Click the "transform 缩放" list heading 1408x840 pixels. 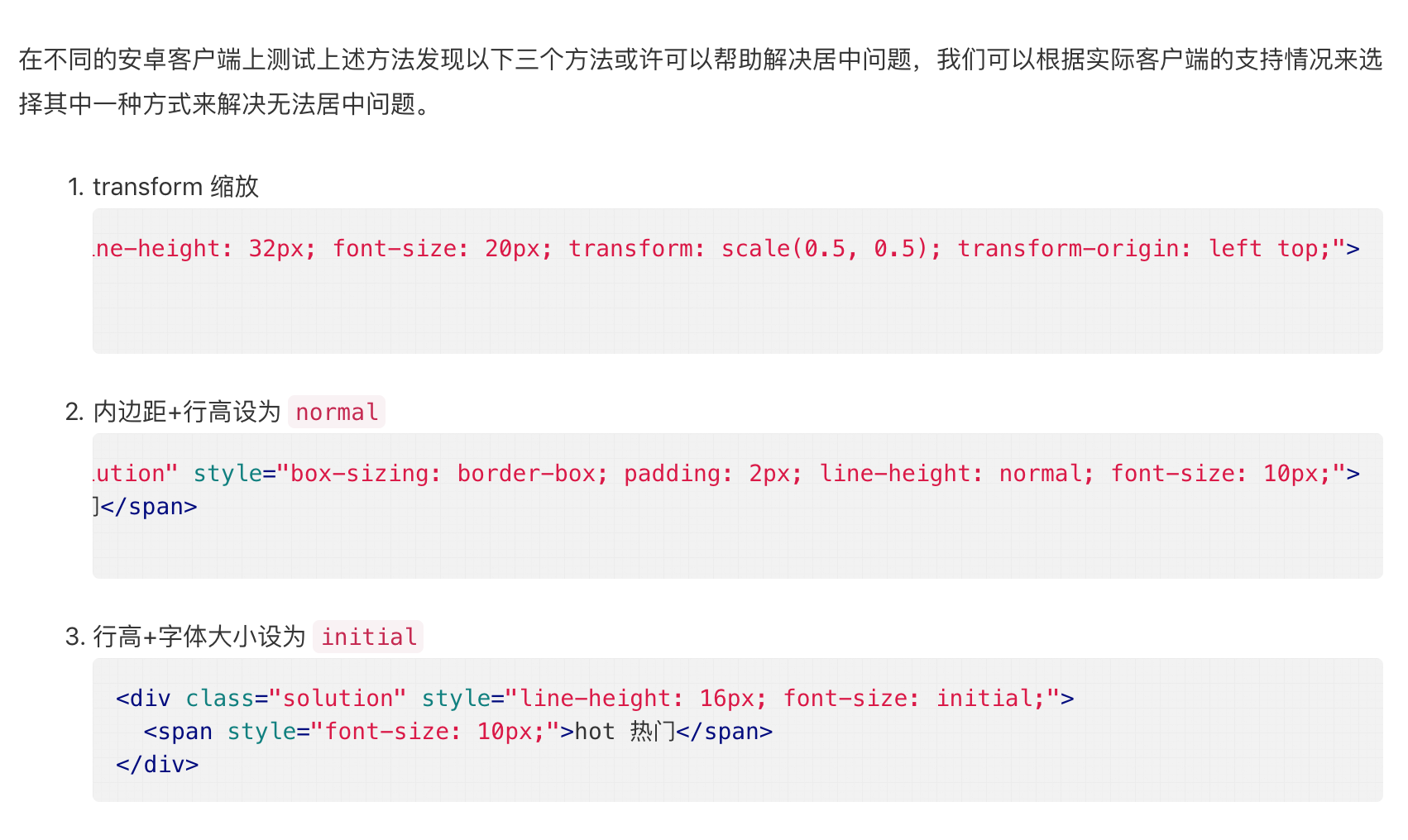175,187
